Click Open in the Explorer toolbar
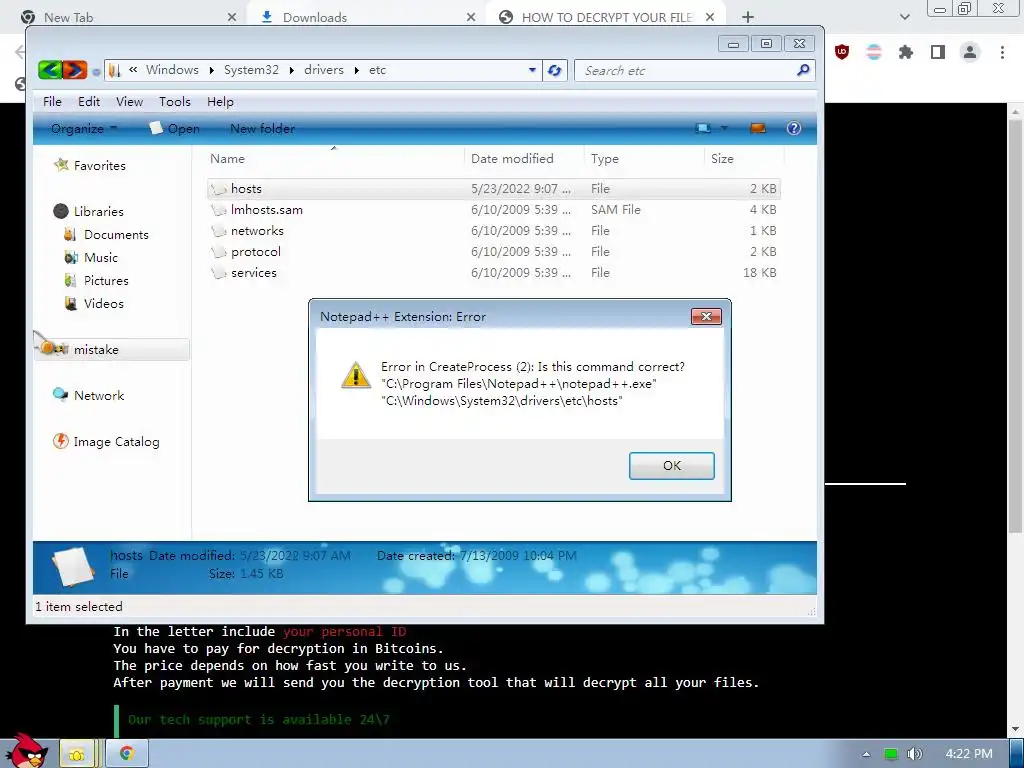 click(174, 129)
